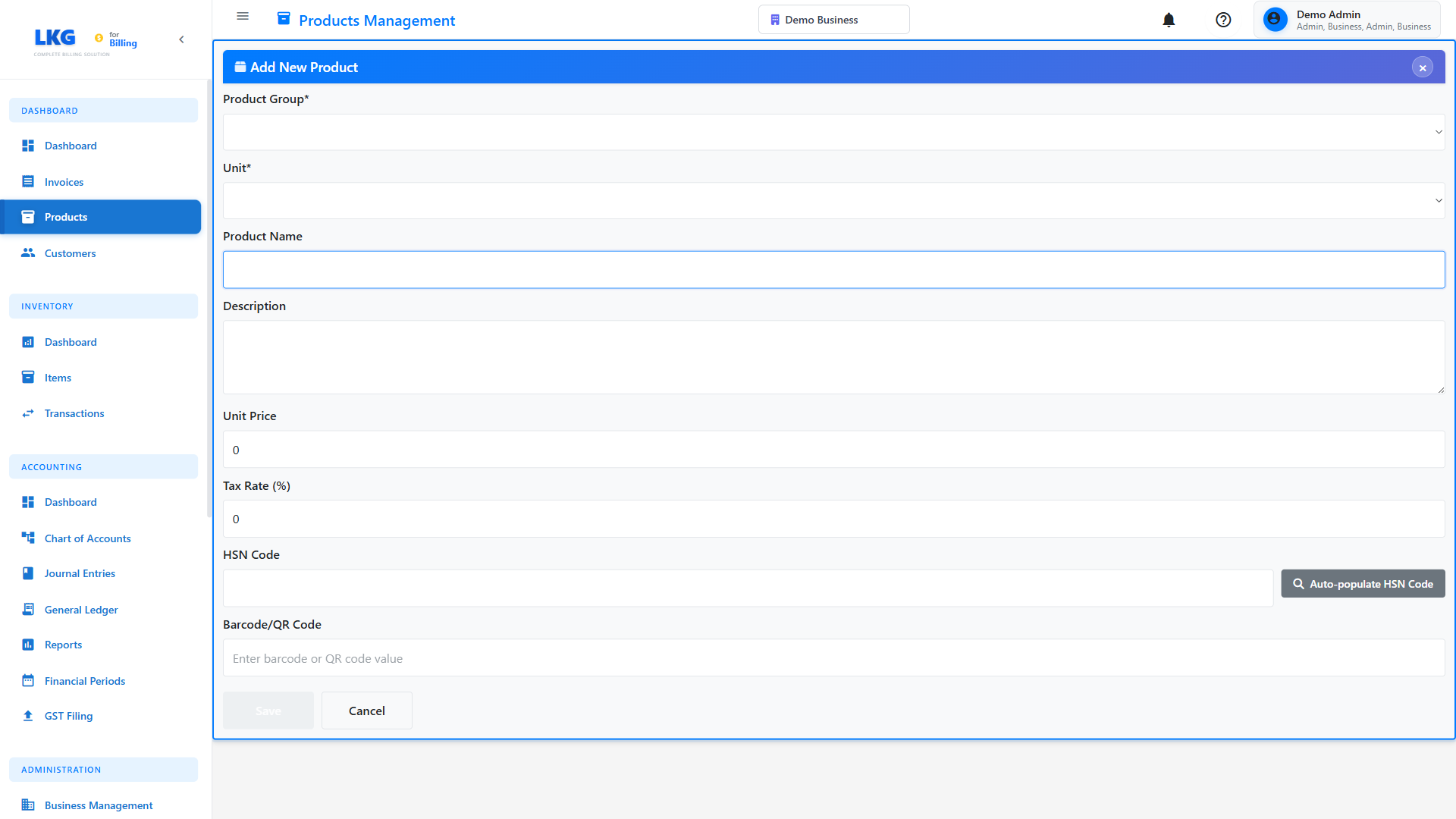This screenshot has height=819, width=1456.
Task: Click inside the Product Name field
Action: click(833, 269)
